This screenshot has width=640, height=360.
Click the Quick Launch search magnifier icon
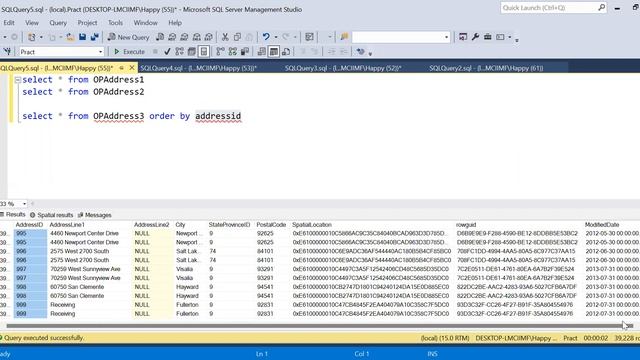point(602,7)
